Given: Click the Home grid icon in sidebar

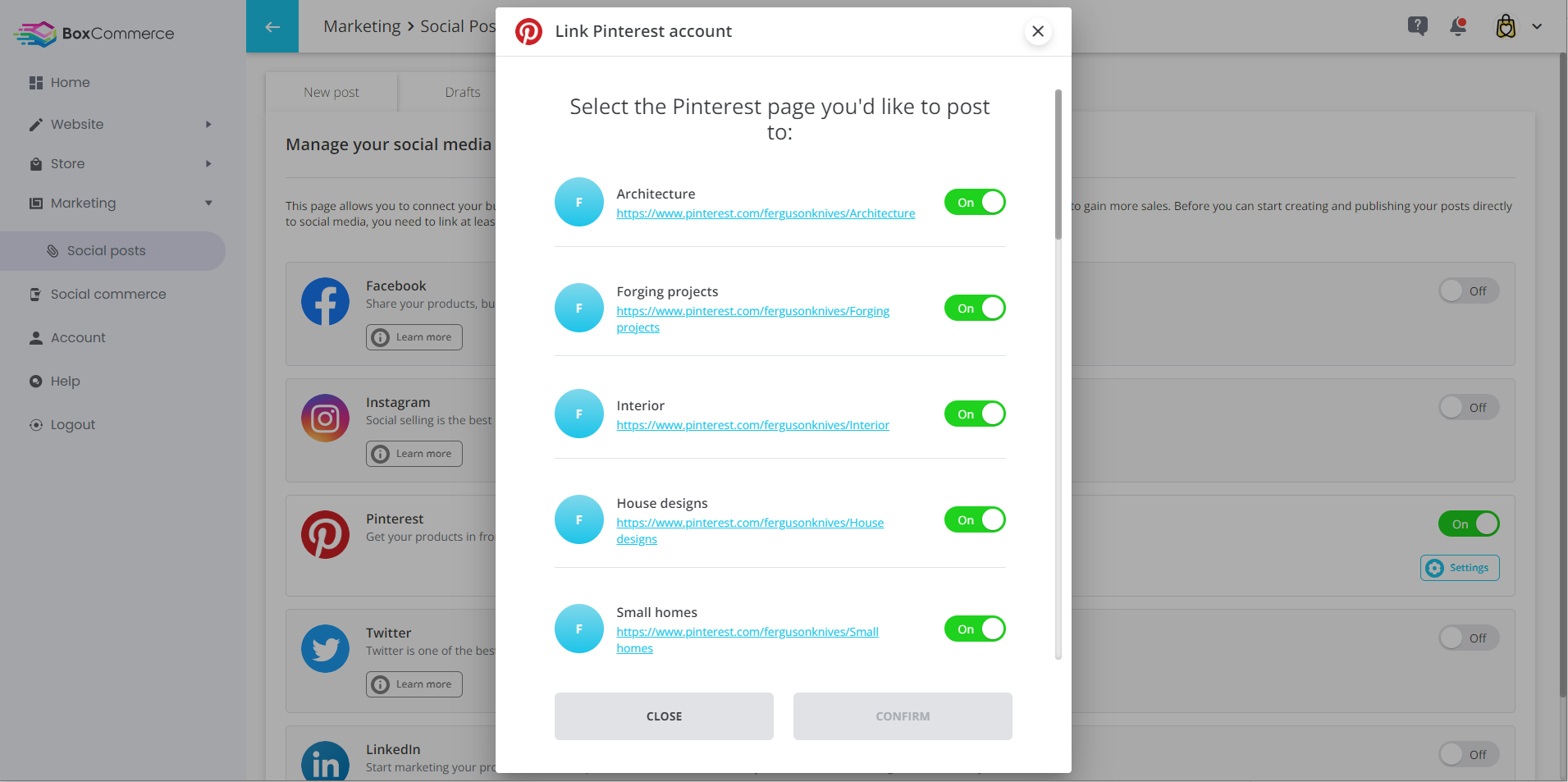Looking at the screenshot, I should 35,83.
